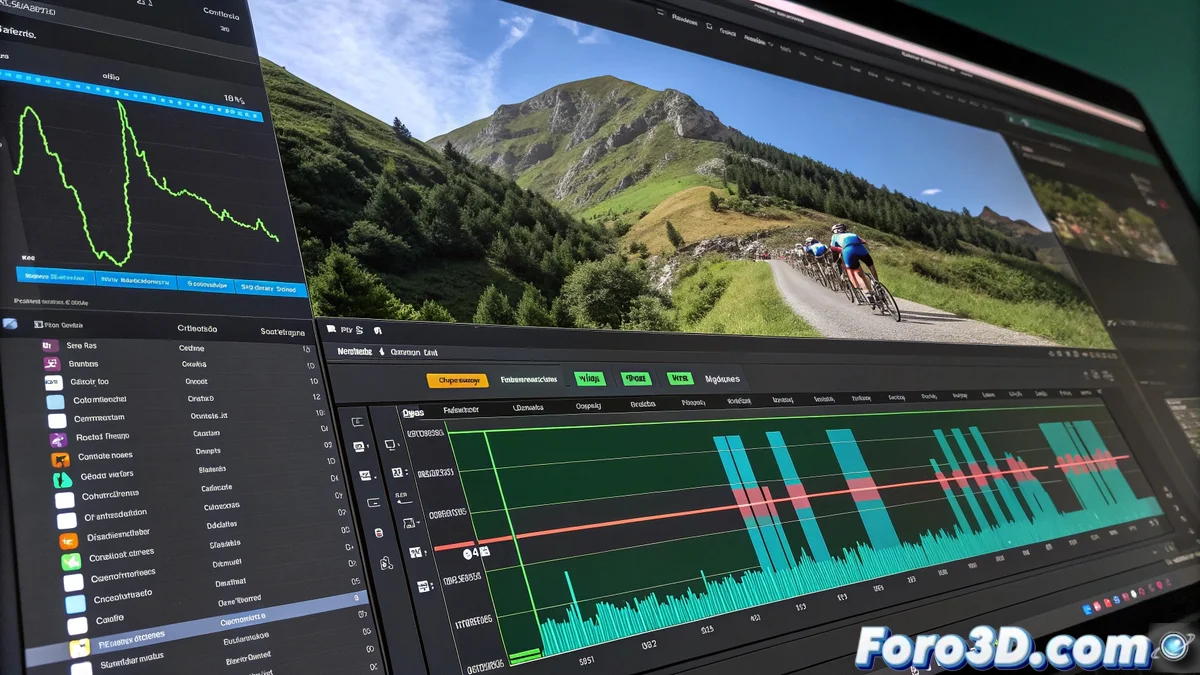
Task: Click the boxed '21' icon in the second tool column
Action: point(398,472)
